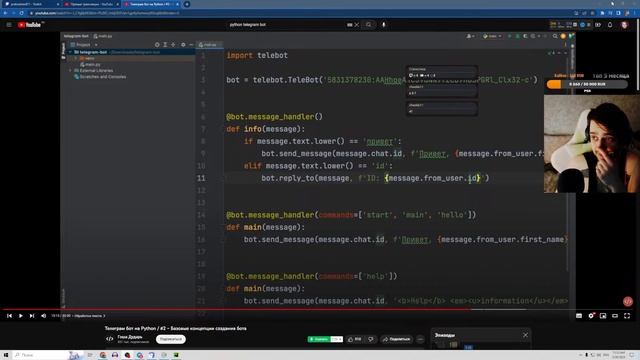Click the IDE Debug bug button

518,36
